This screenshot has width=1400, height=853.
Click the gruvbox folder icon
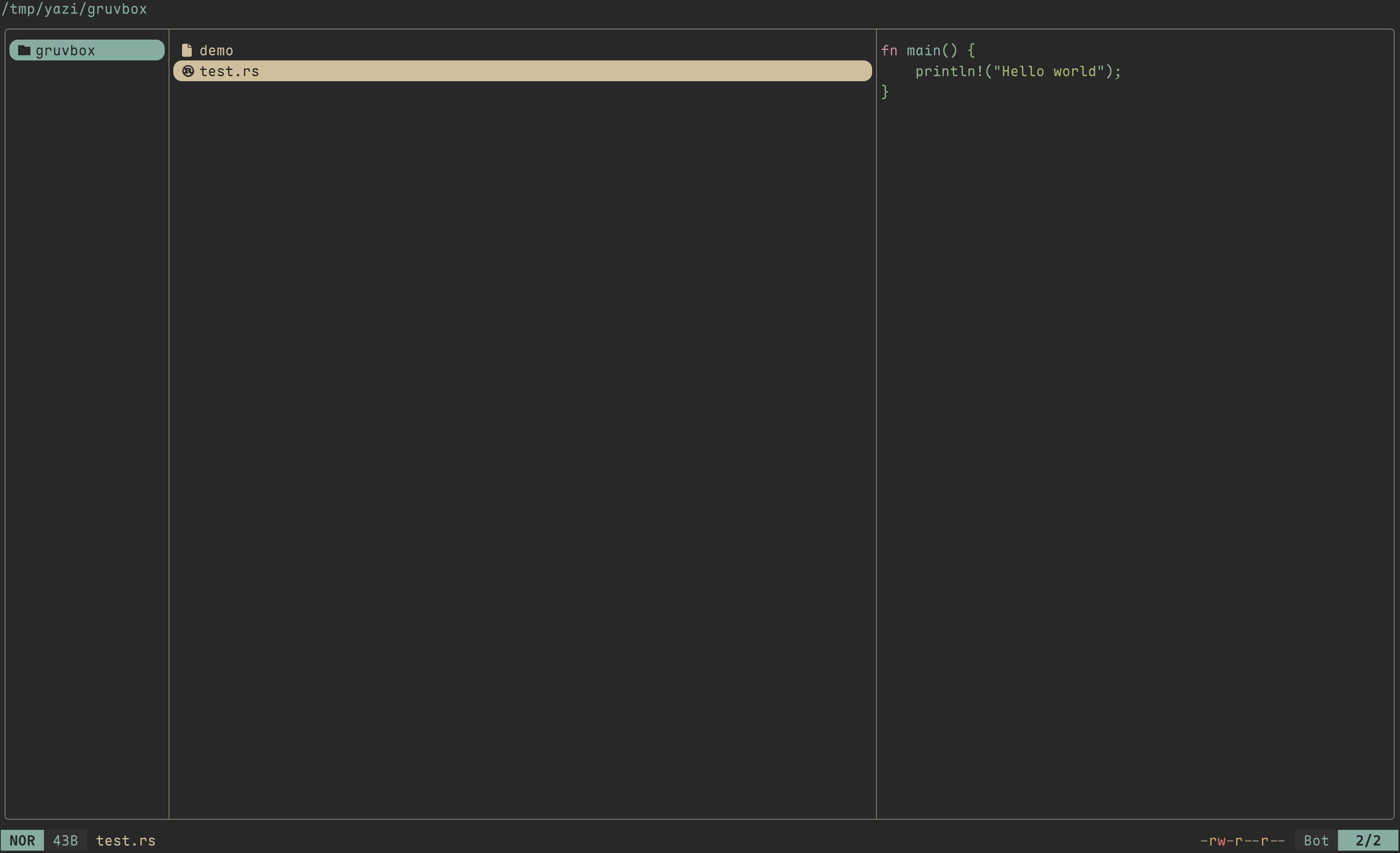pyautogui.click(x=24, y=50)
